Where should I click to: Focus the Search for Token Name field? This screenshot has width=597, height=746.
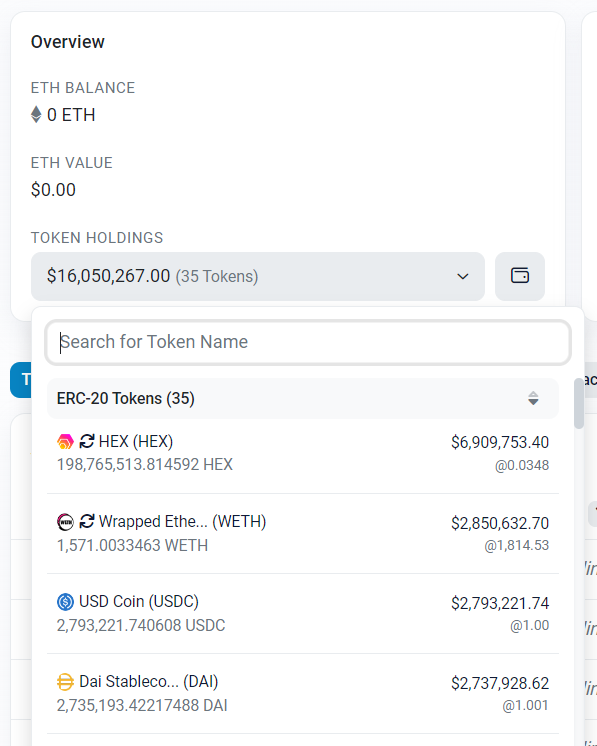(x=308, y=342)
